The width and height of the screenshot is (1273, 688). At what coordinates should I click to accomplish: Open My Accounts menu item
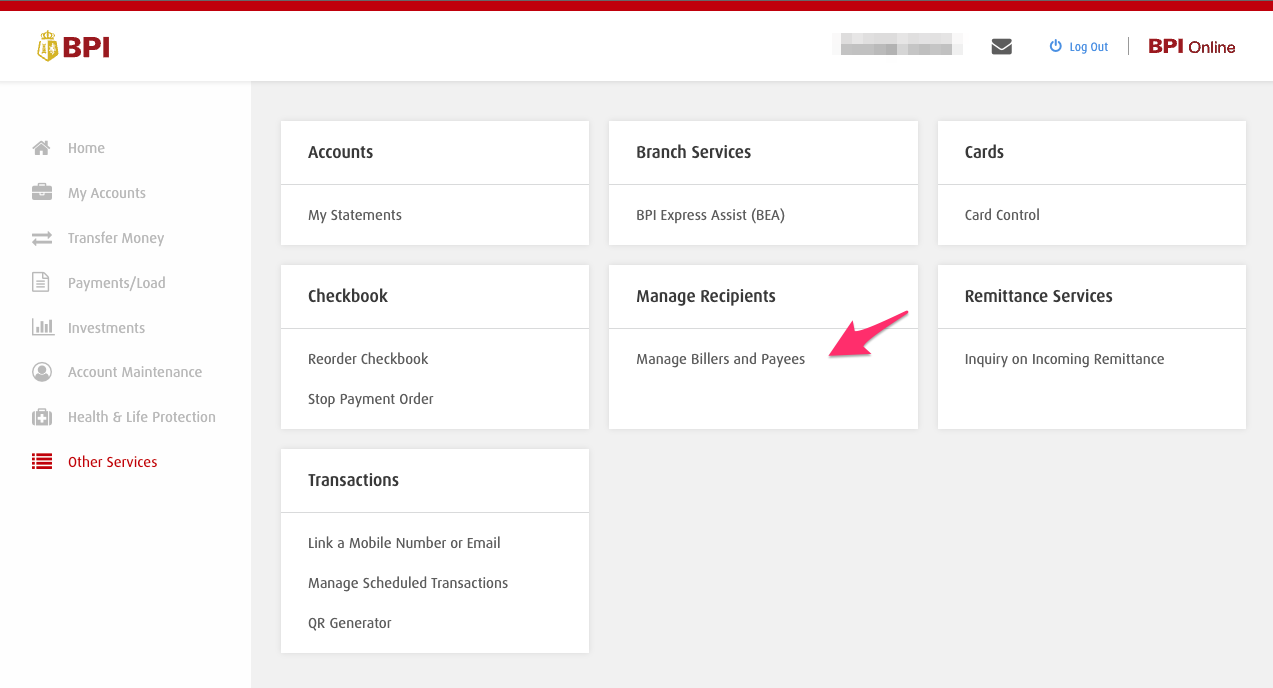[x=107, y=193]
